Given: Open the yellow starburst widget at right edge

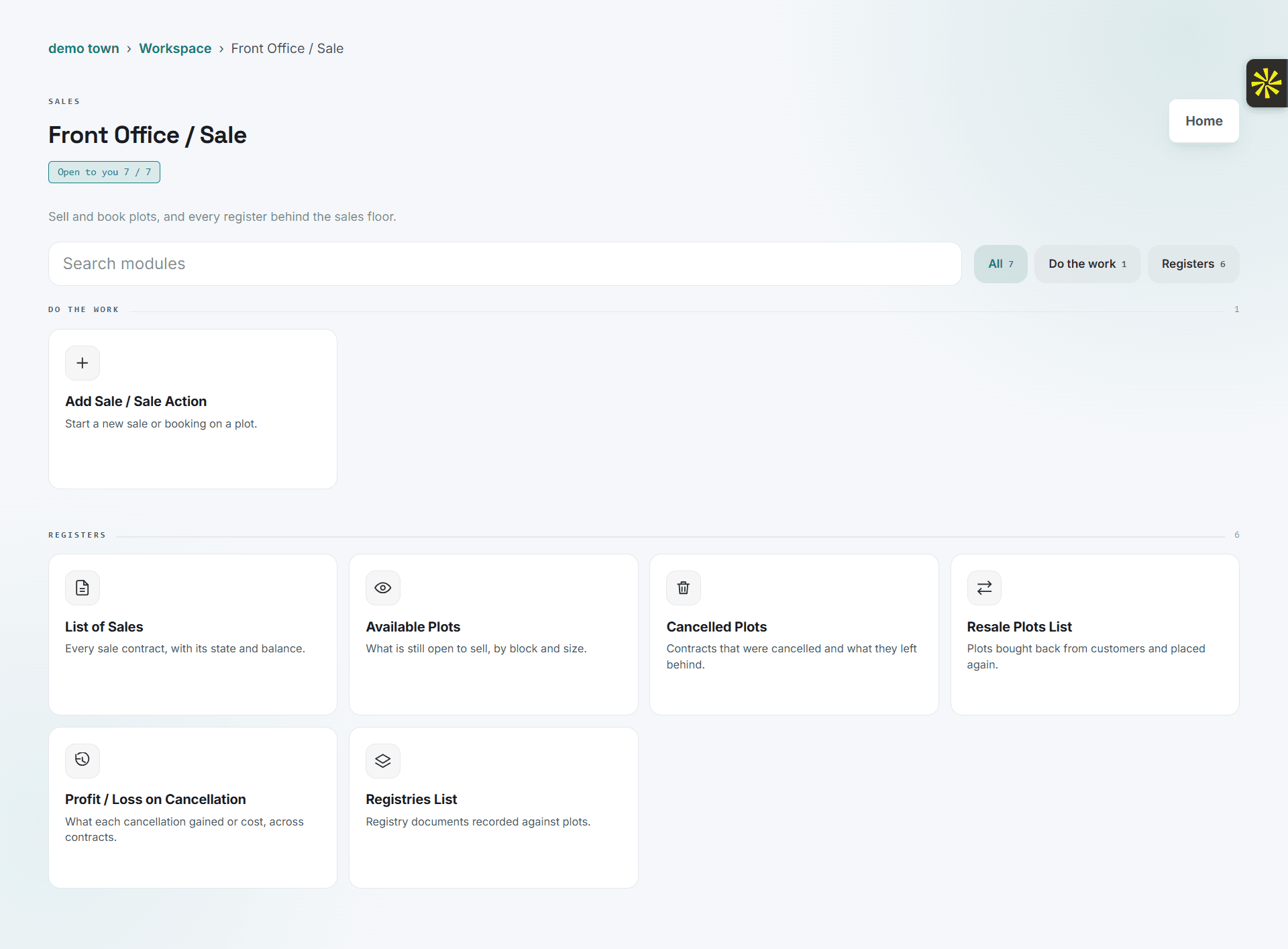Looking at the screenshot, I should 1267,83.
